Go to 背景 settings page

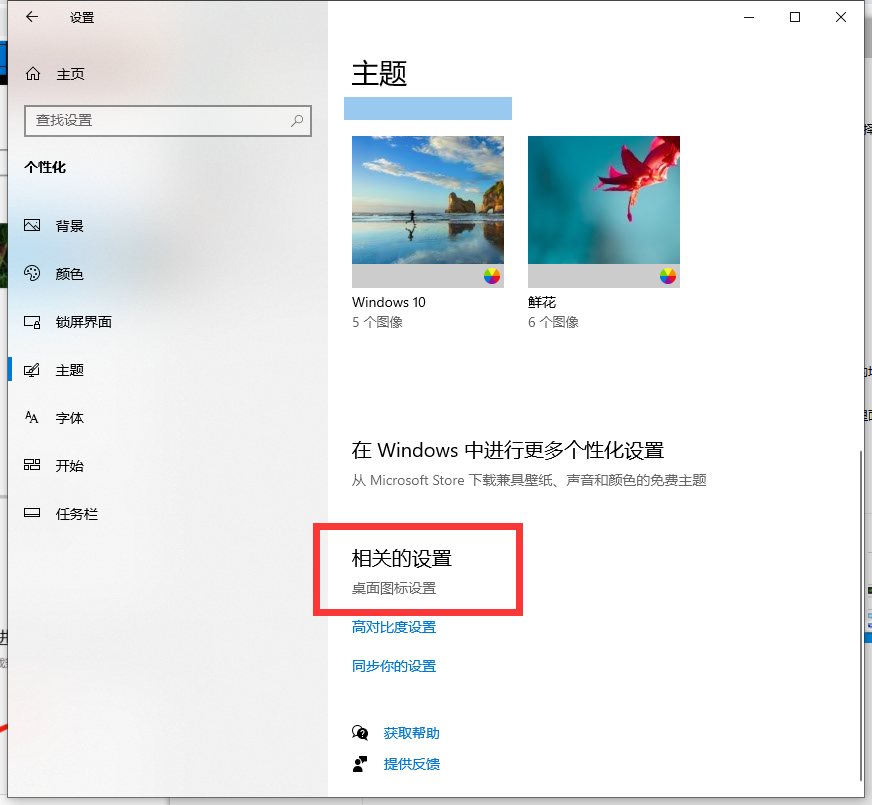pos(70,226)
